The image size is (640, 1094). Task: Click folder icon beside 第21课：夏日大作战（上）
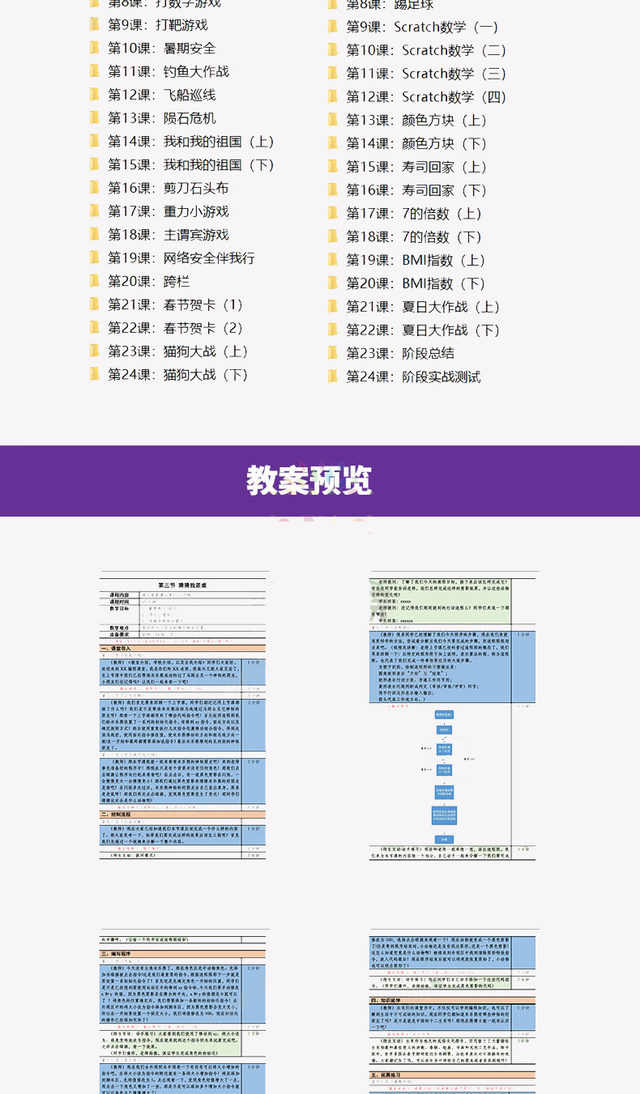pyautogui.click(x=333, y=307)
